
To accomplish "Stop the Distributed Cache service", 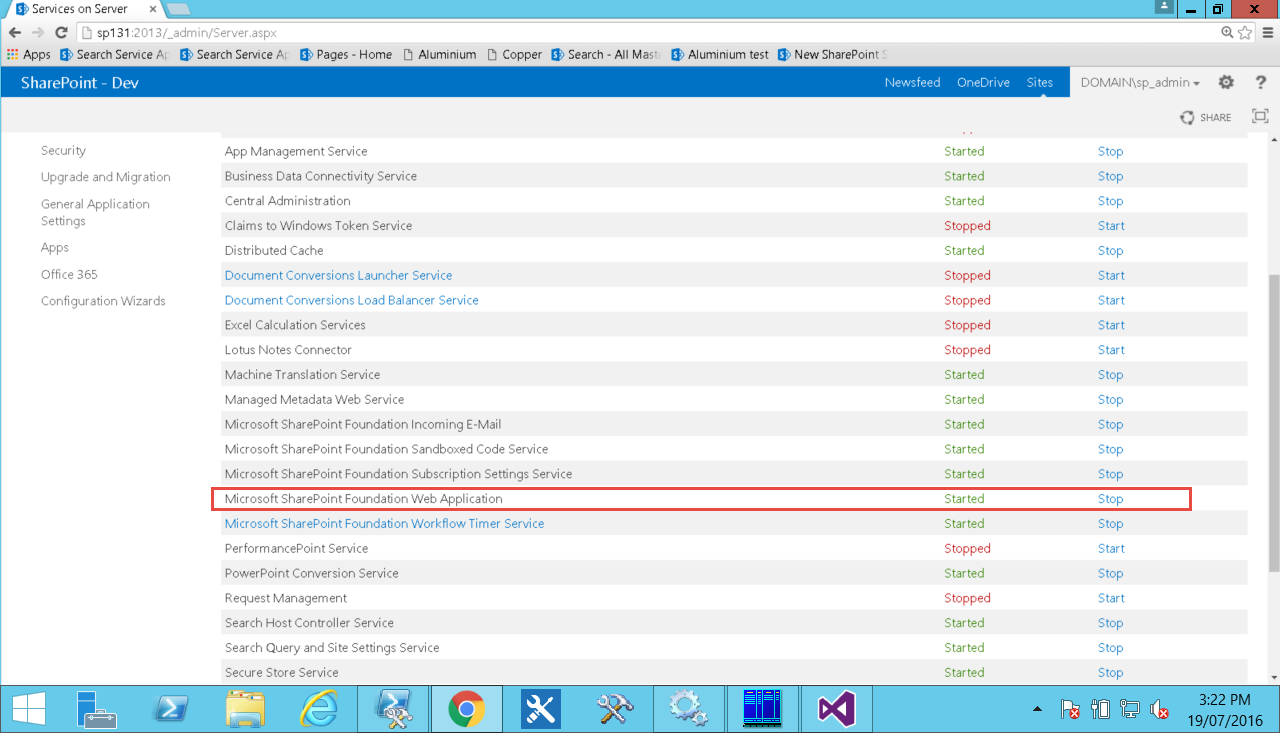I will [1110, 251].
